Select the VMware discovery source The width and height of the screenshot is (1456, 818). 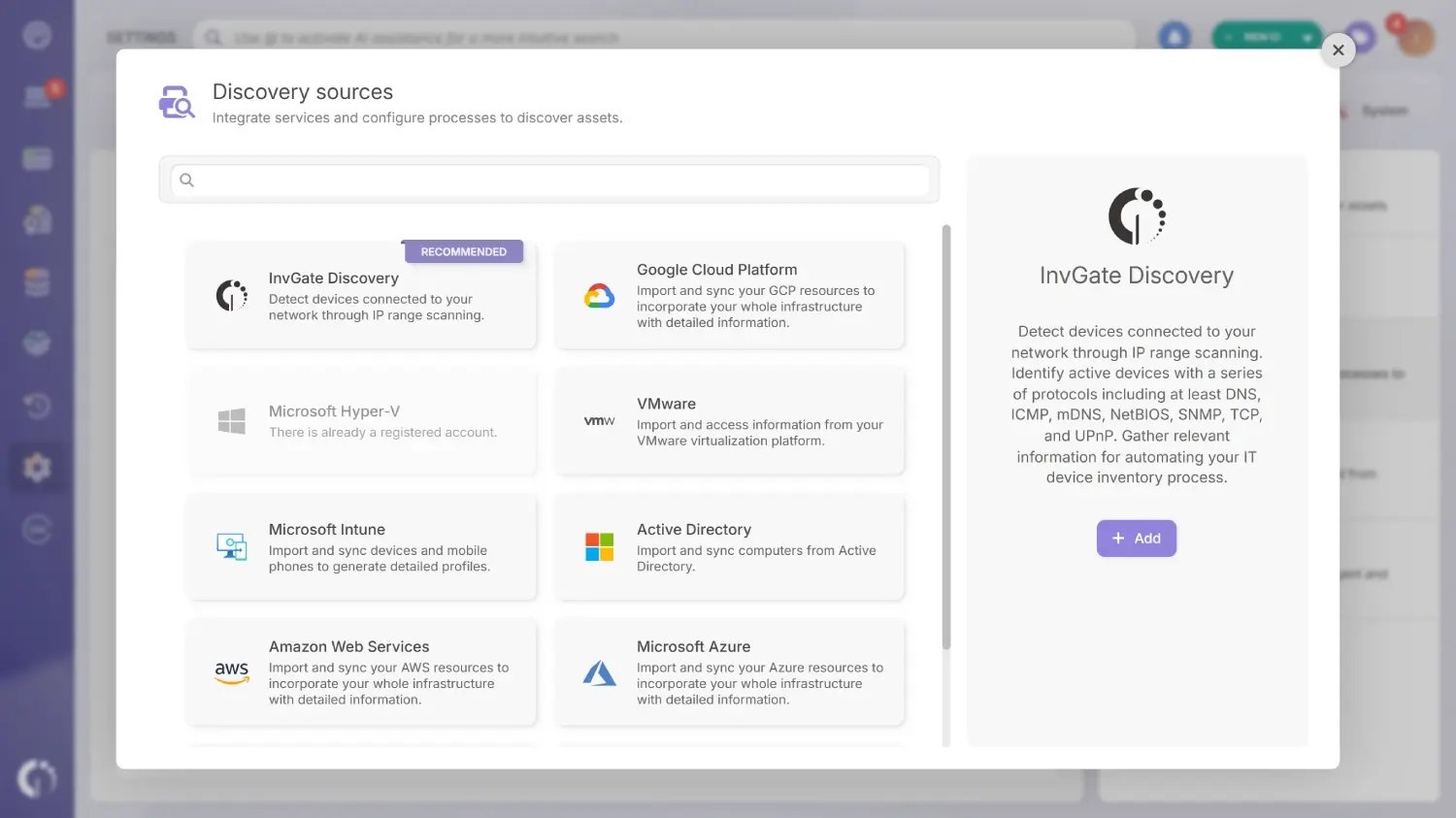(729, 420)
